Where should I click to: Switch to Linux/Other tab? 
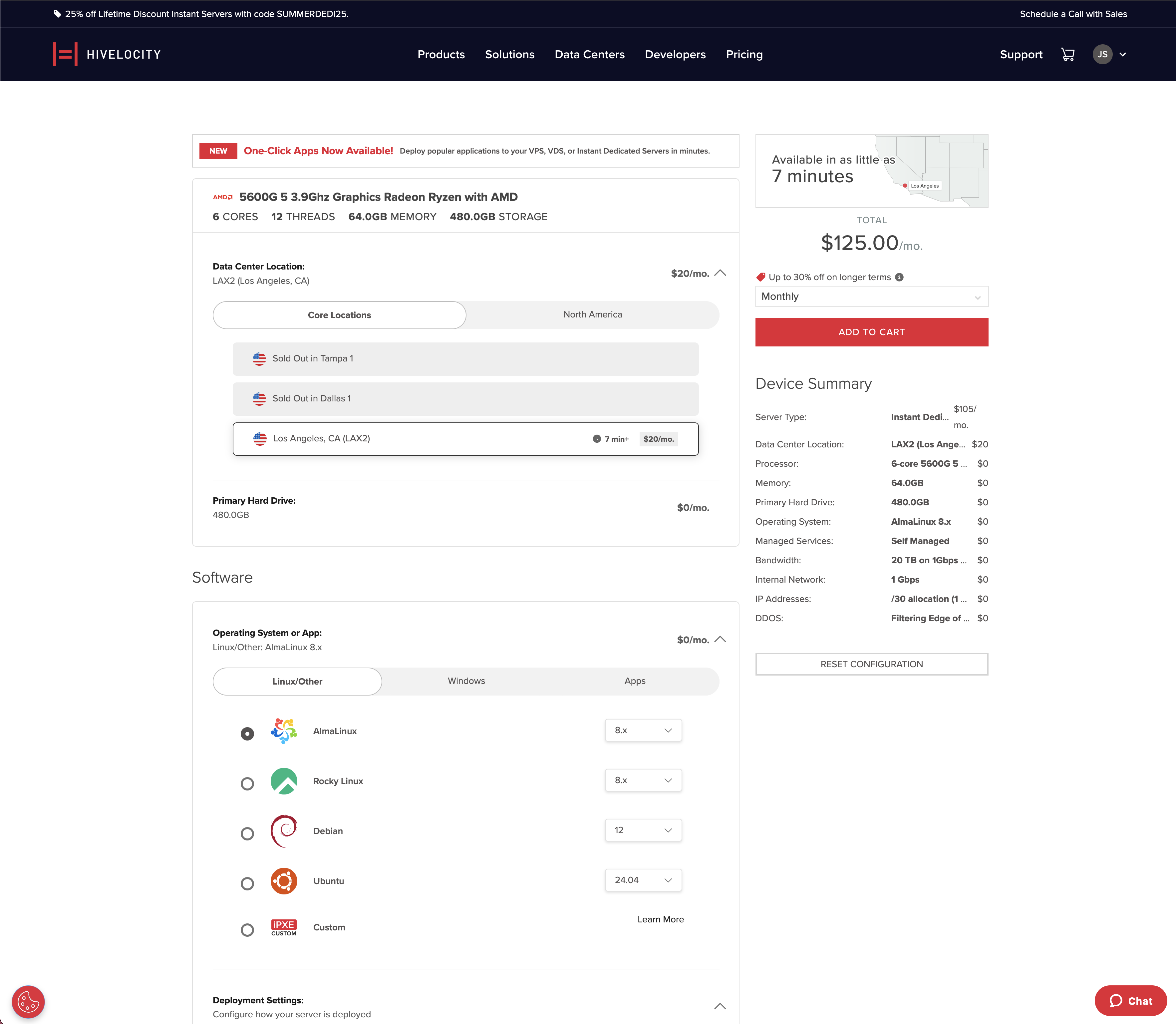point(297,682)
